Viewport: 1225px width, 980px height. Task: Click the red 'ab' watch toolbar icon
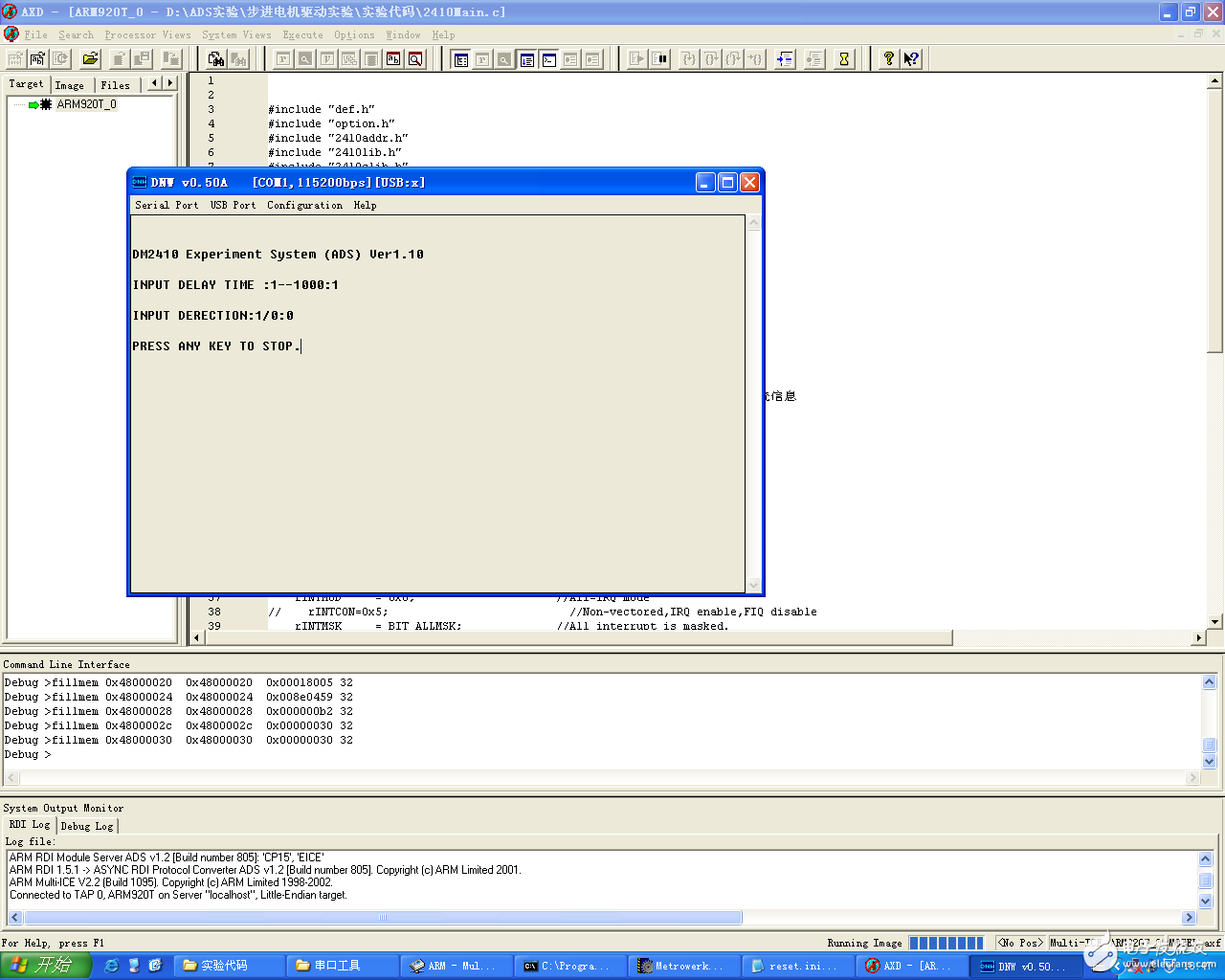pyautogui.click(x=393, y=59)
